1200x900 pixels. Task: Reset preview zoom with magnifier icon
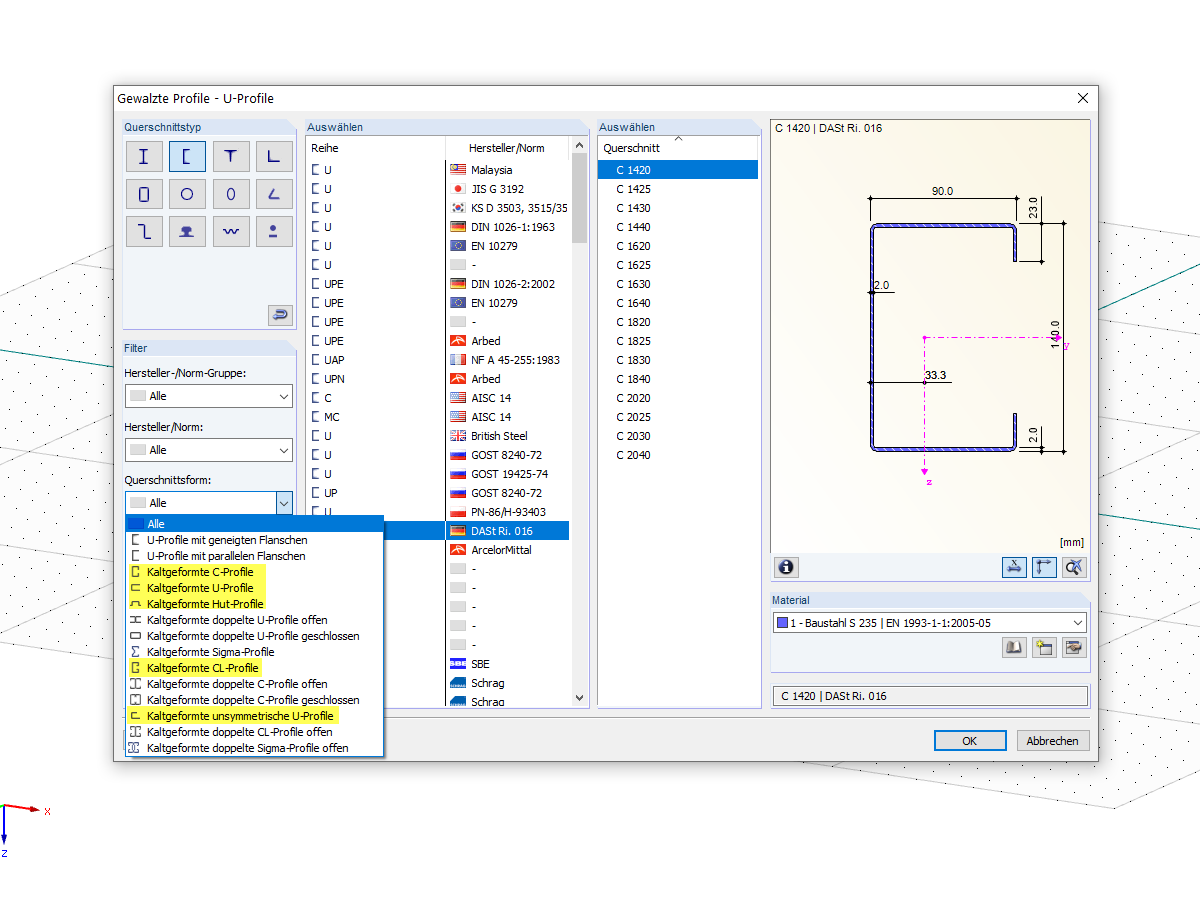[1074, 567]
